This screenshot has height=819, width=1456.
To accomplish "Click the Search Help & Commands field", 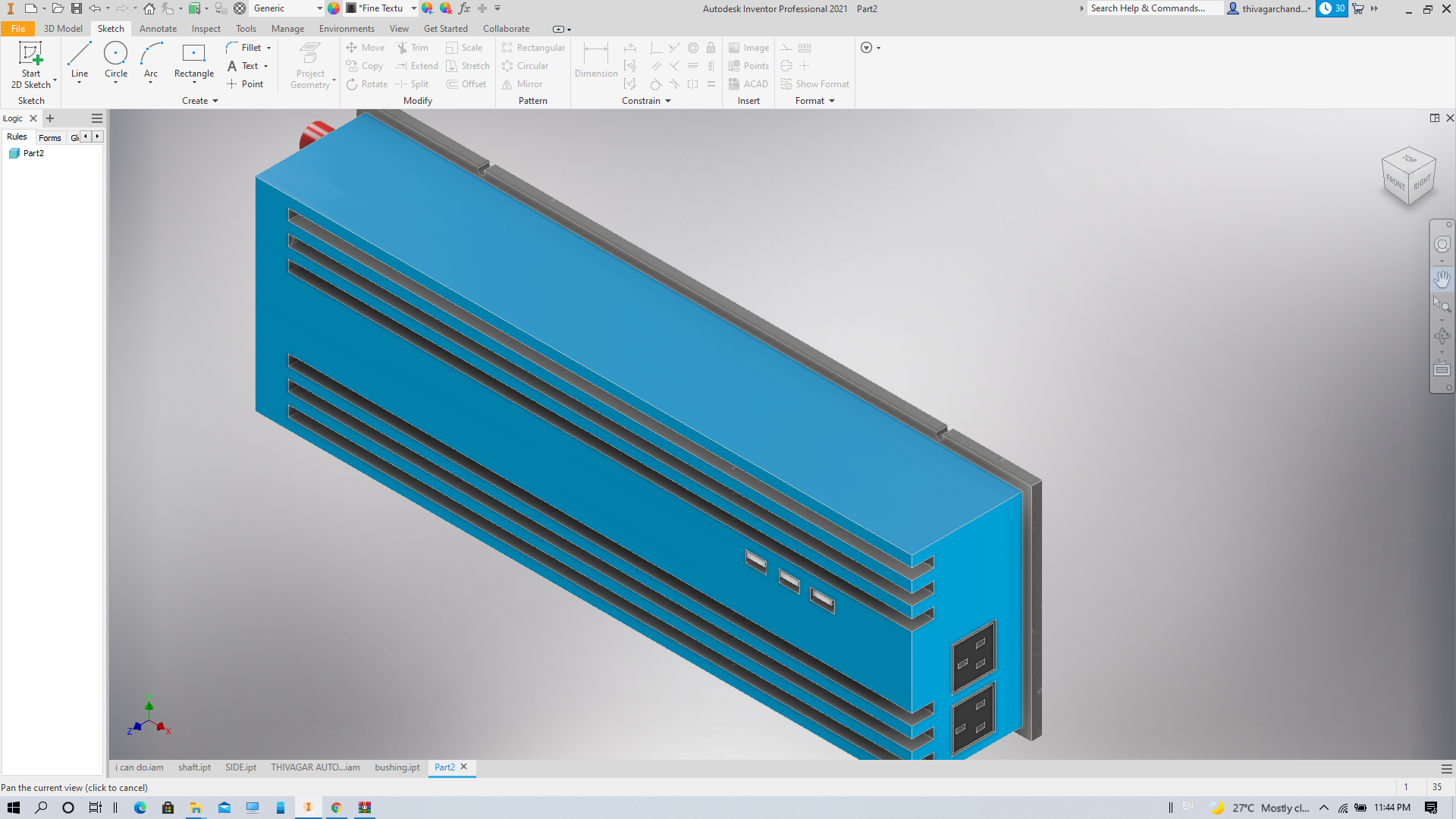I will [x=1153, y=8].
